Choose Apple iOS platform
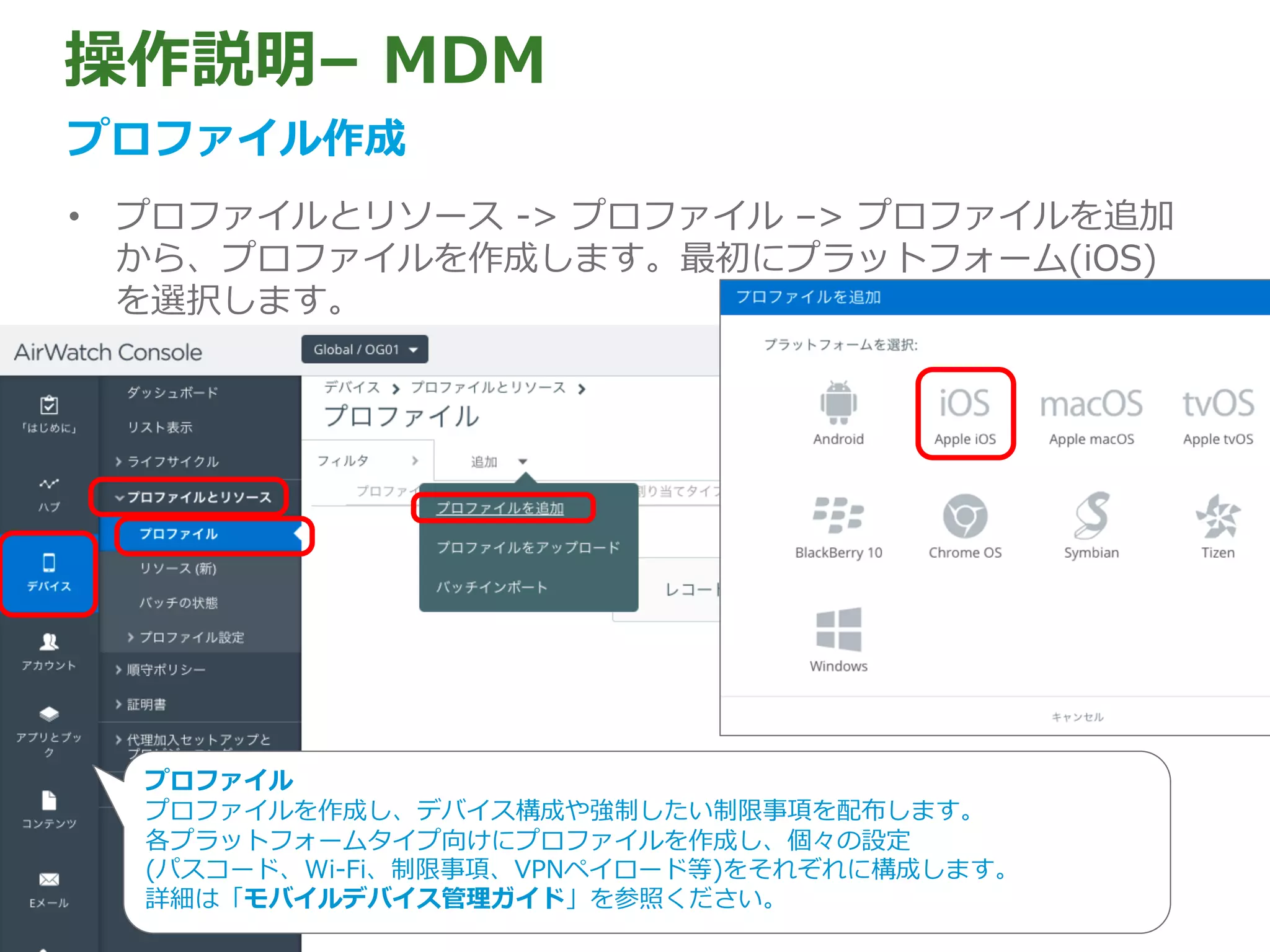The image size is (1270, 952). click(x=965, y=414)
